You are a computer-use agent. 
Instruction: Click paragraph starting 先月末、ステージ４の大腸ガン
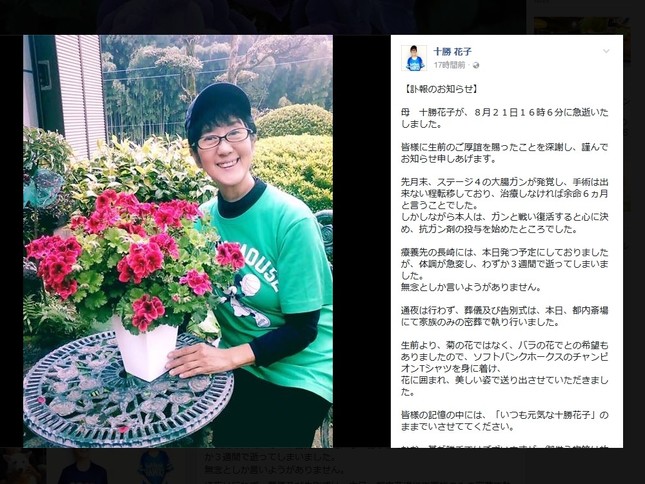(505, 205)
